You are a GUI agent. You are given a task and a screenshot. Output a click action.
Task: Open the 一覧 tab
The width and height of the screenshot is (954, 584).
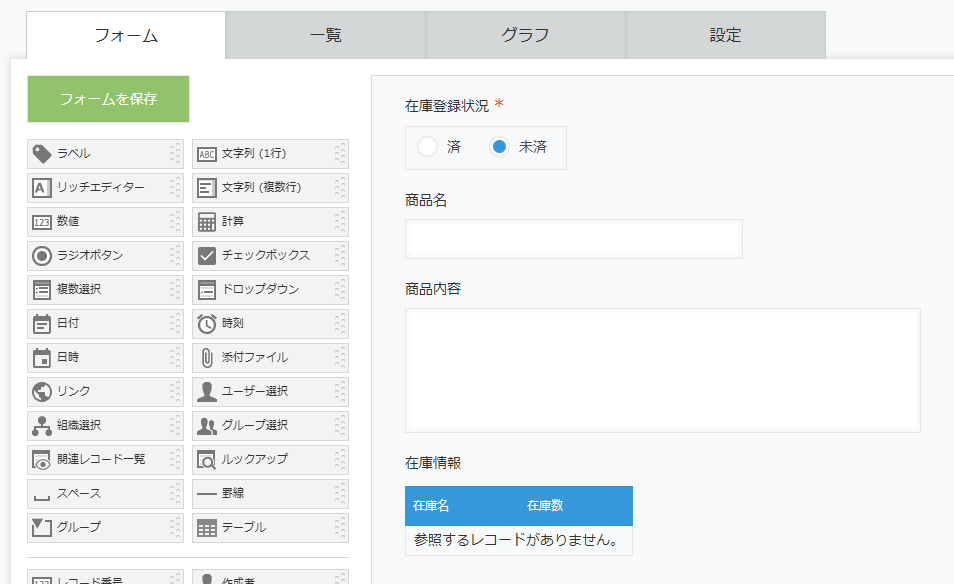326,35
